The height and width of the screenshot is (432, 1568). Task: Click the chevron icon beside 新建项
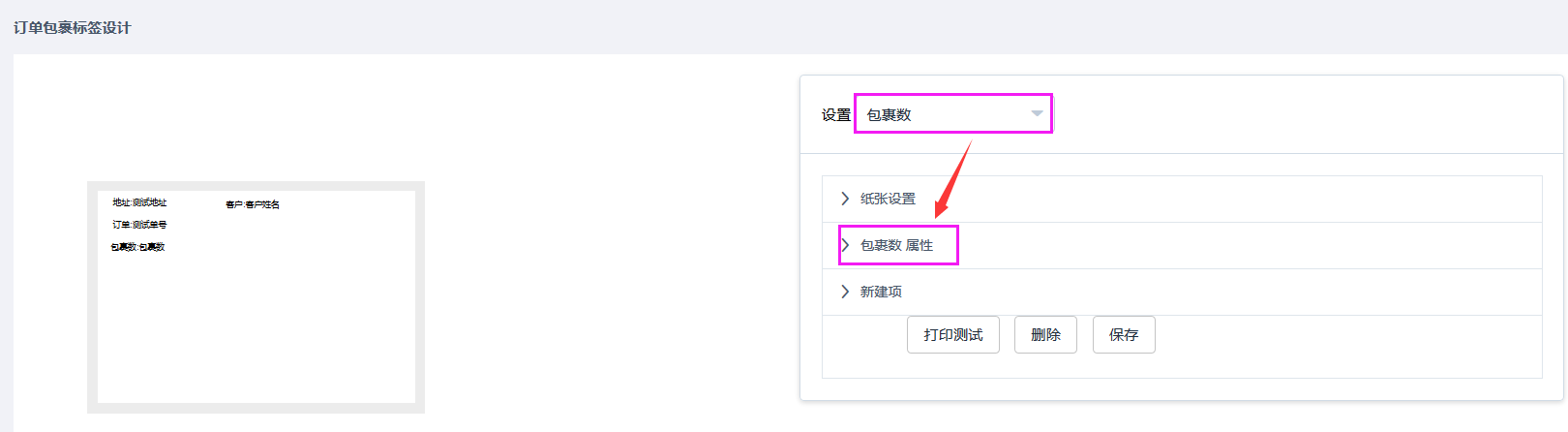(845, 292)
